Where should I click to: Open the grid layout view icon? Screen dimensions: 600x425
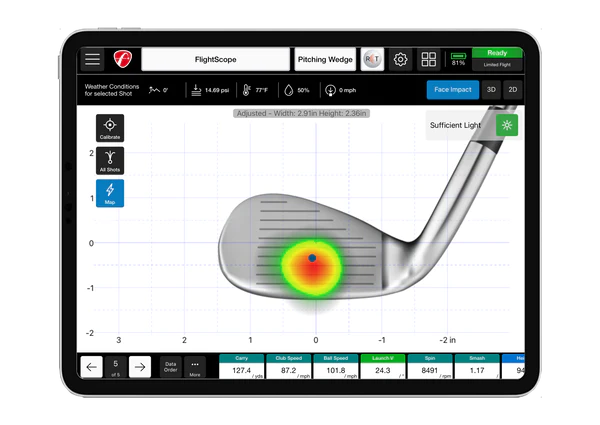pos(428,59)
